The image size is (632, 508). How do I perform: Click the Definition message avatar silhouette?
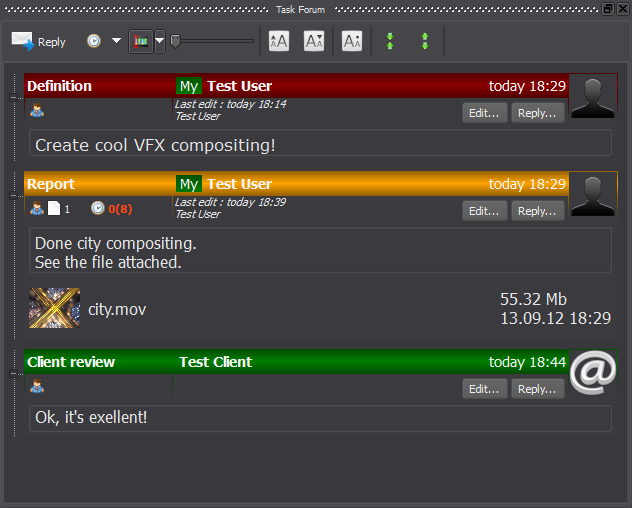point(593,97)
